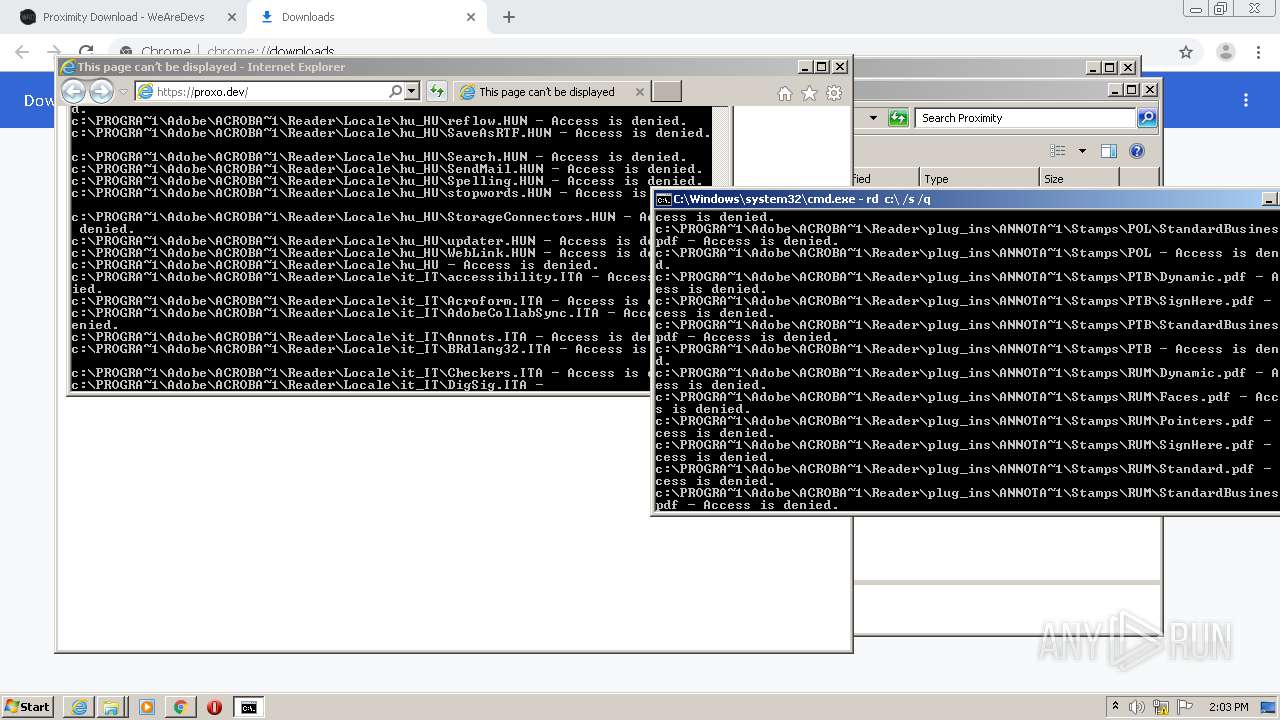Viewport: 1280px width, 720px height.
Task: Reload the Chrome page
Action: (86, 52)
